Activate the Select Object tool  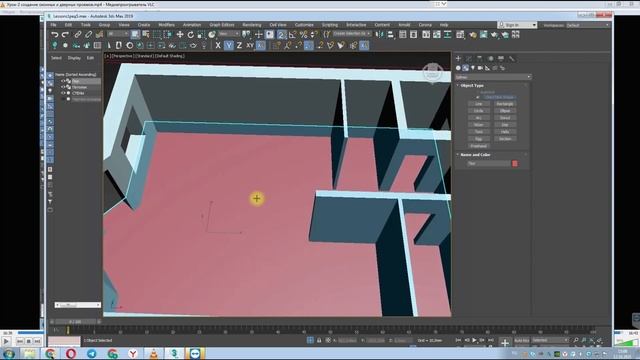pyautogui.click(x=135, y=35)
